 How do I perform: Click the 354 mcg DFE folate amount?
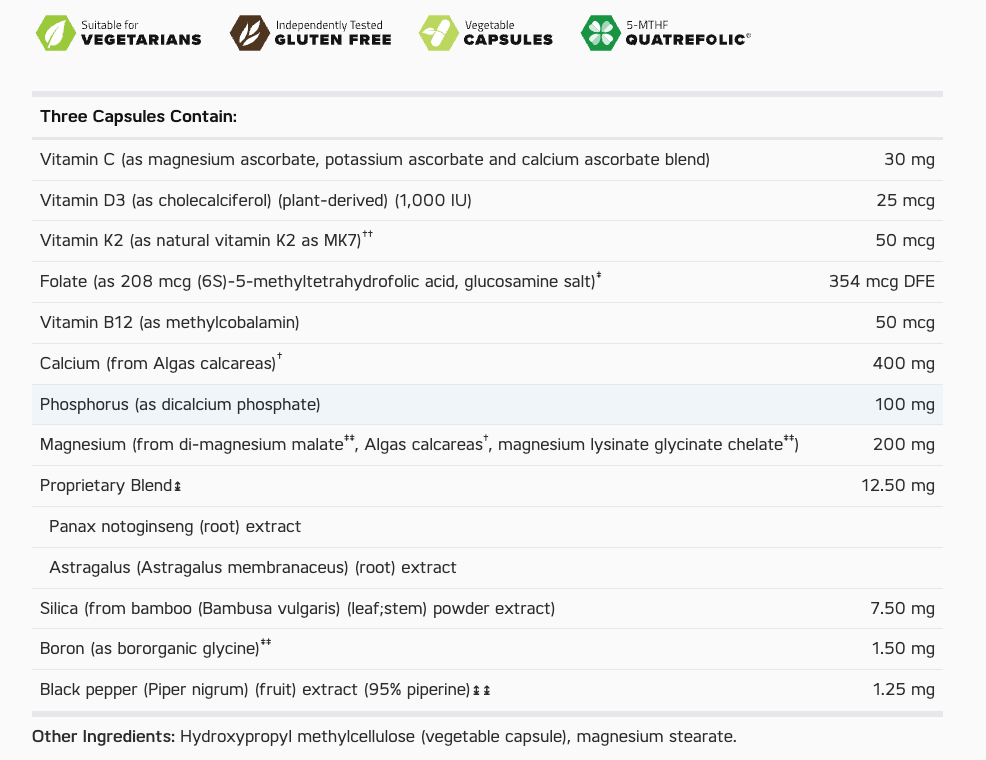tap(881, 282)
